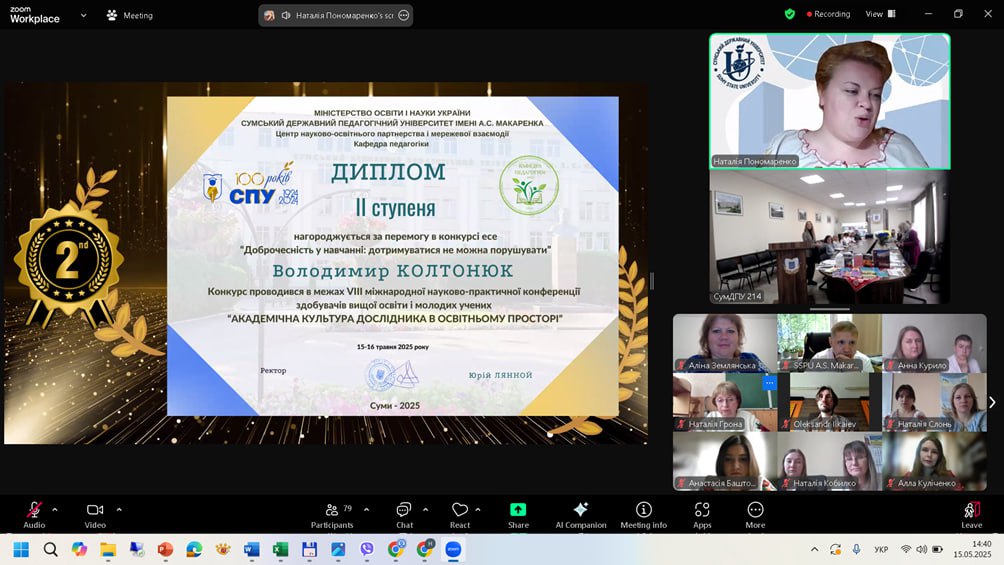This screenshot has height=565, width=1004.
Task: Expand audio options arrow next to Audio
Action: 55,509
